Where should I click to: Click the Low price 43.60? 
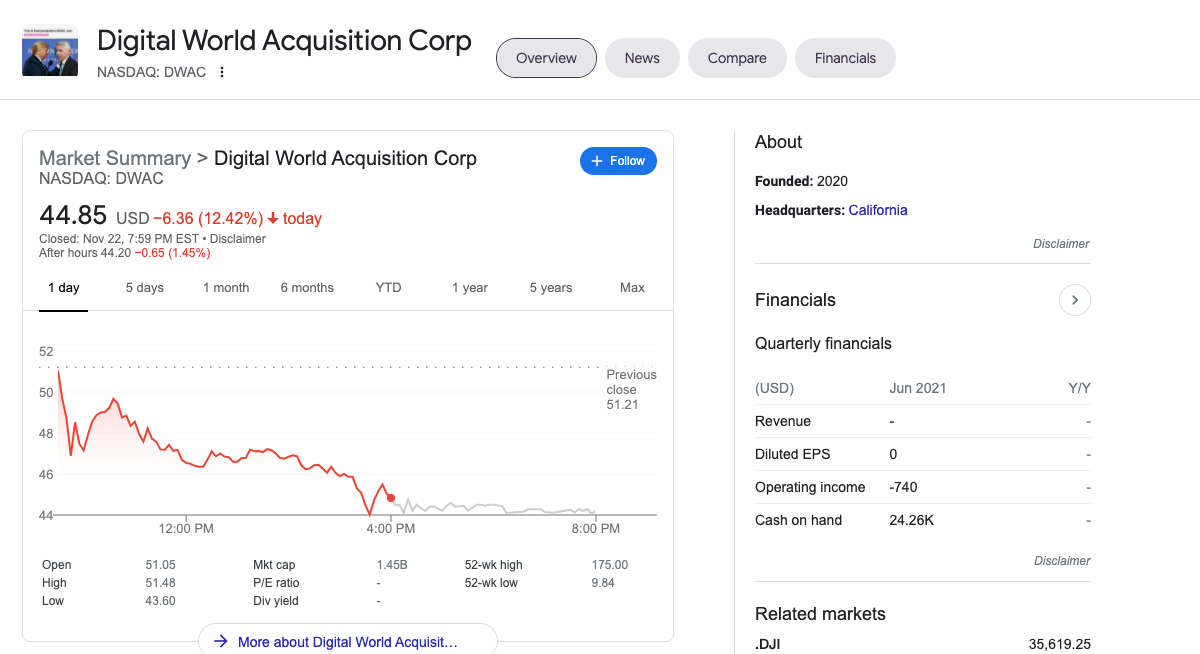(x=160, y=601)
